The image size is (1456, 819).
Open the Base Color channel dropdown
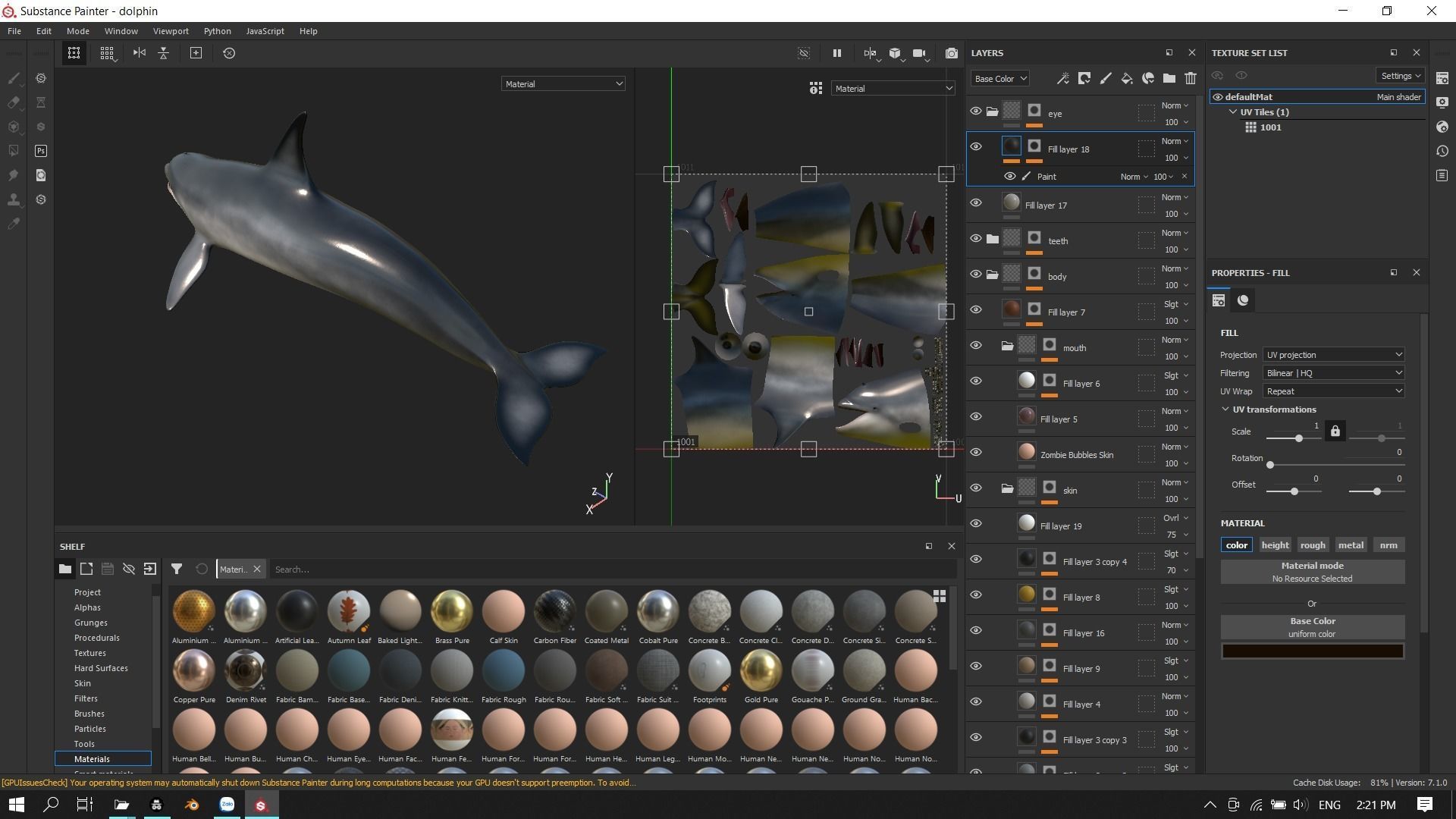(x=999, y=78)
